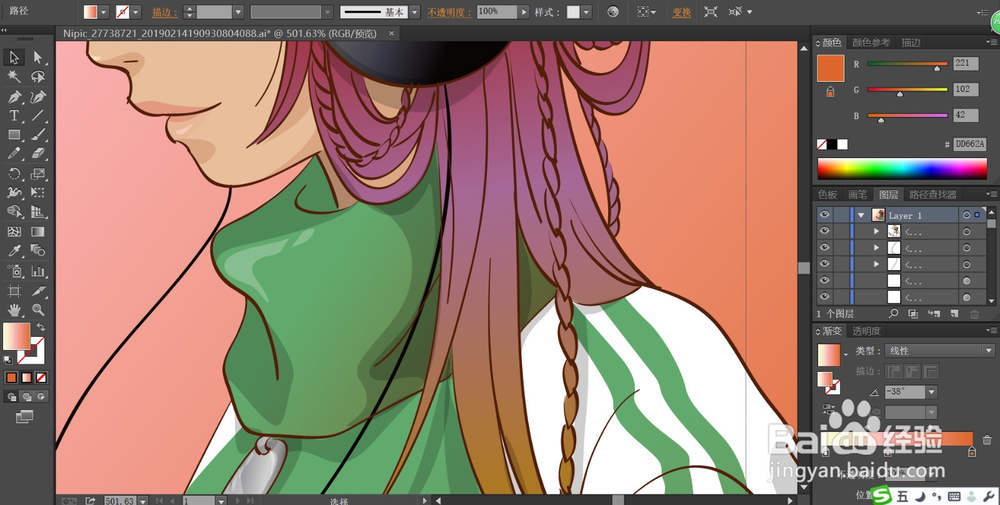Click the change screen mode icon
The image size is (1000, 505).
[x=24, y=416]
